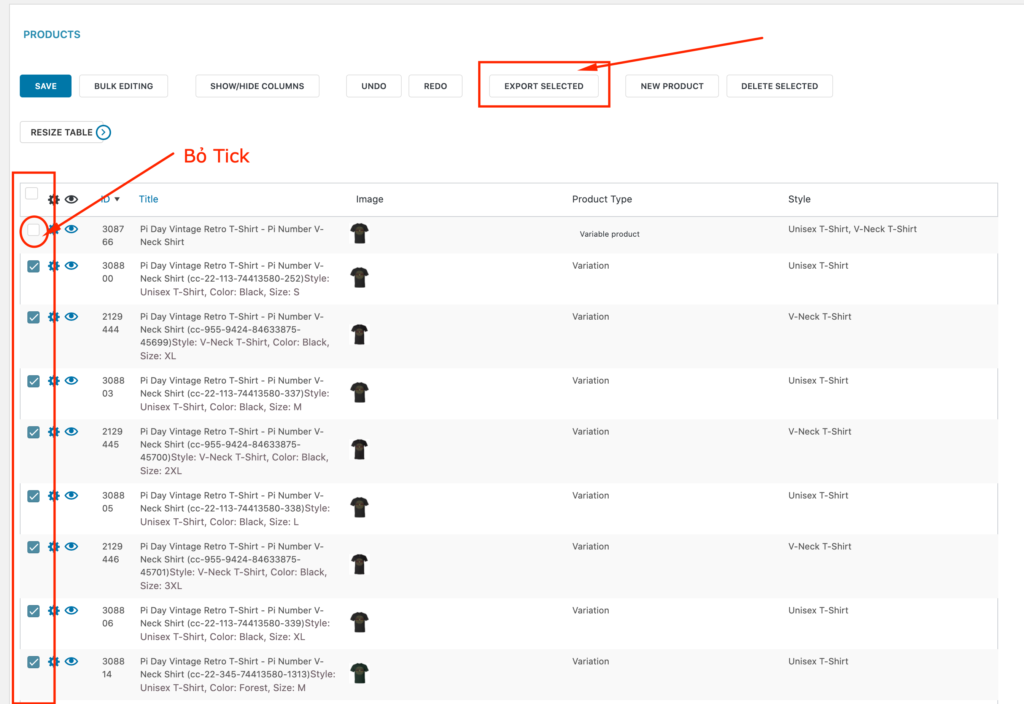This screenshot has height=704, width=1024.
Task: Click NEW PRODUCT button
Action: point(672,86)
